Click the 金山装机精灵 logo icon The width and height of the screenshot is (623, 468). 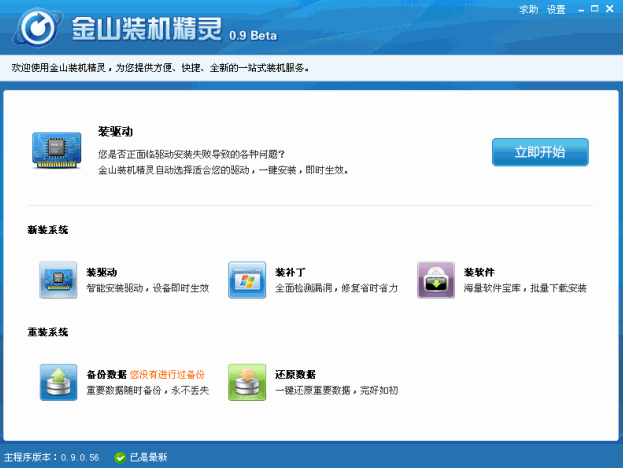click(38, 27)
